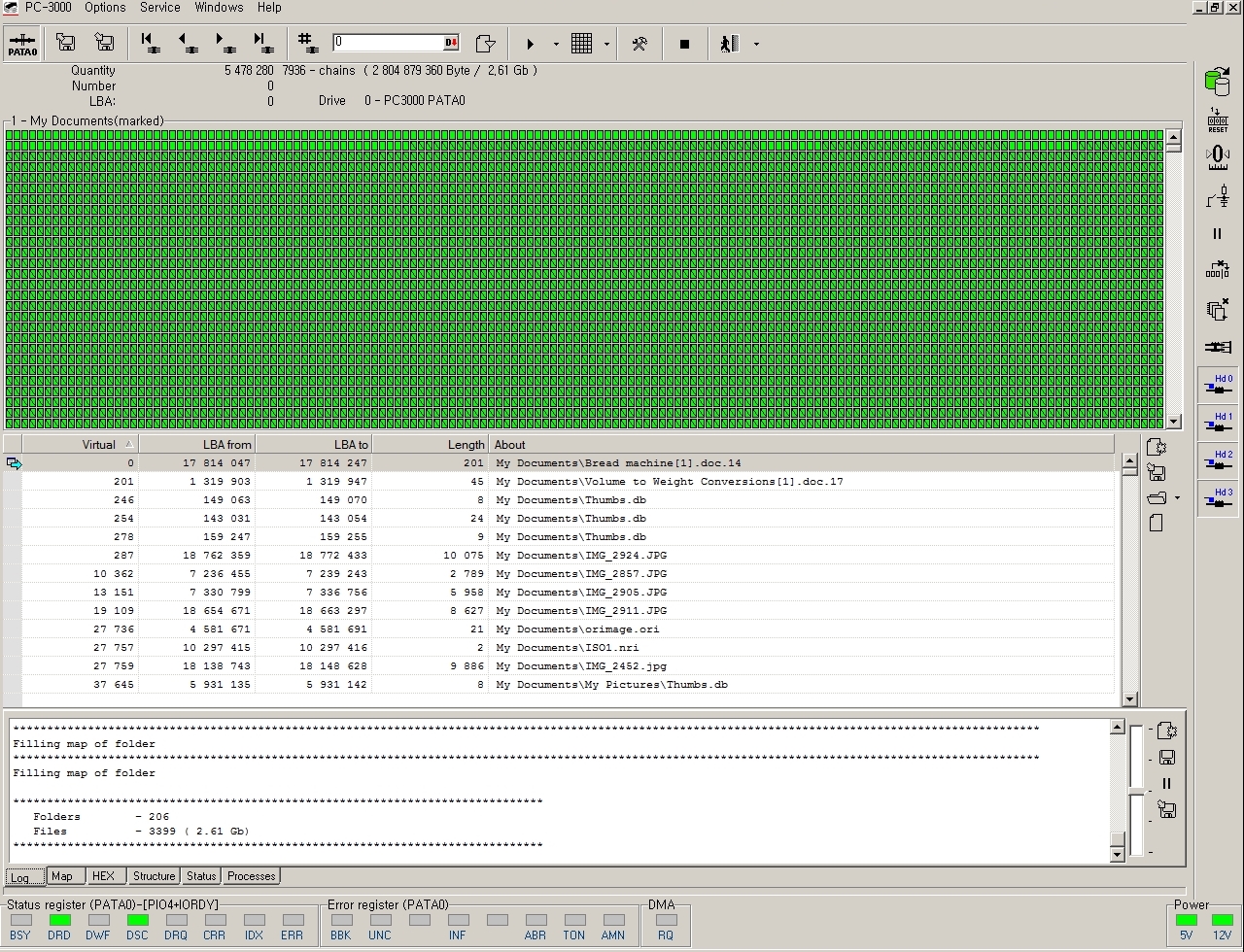Viewport: 1244px width, 952px height.
Task: Jump to the first chain position icon
Action: point(150,44)
